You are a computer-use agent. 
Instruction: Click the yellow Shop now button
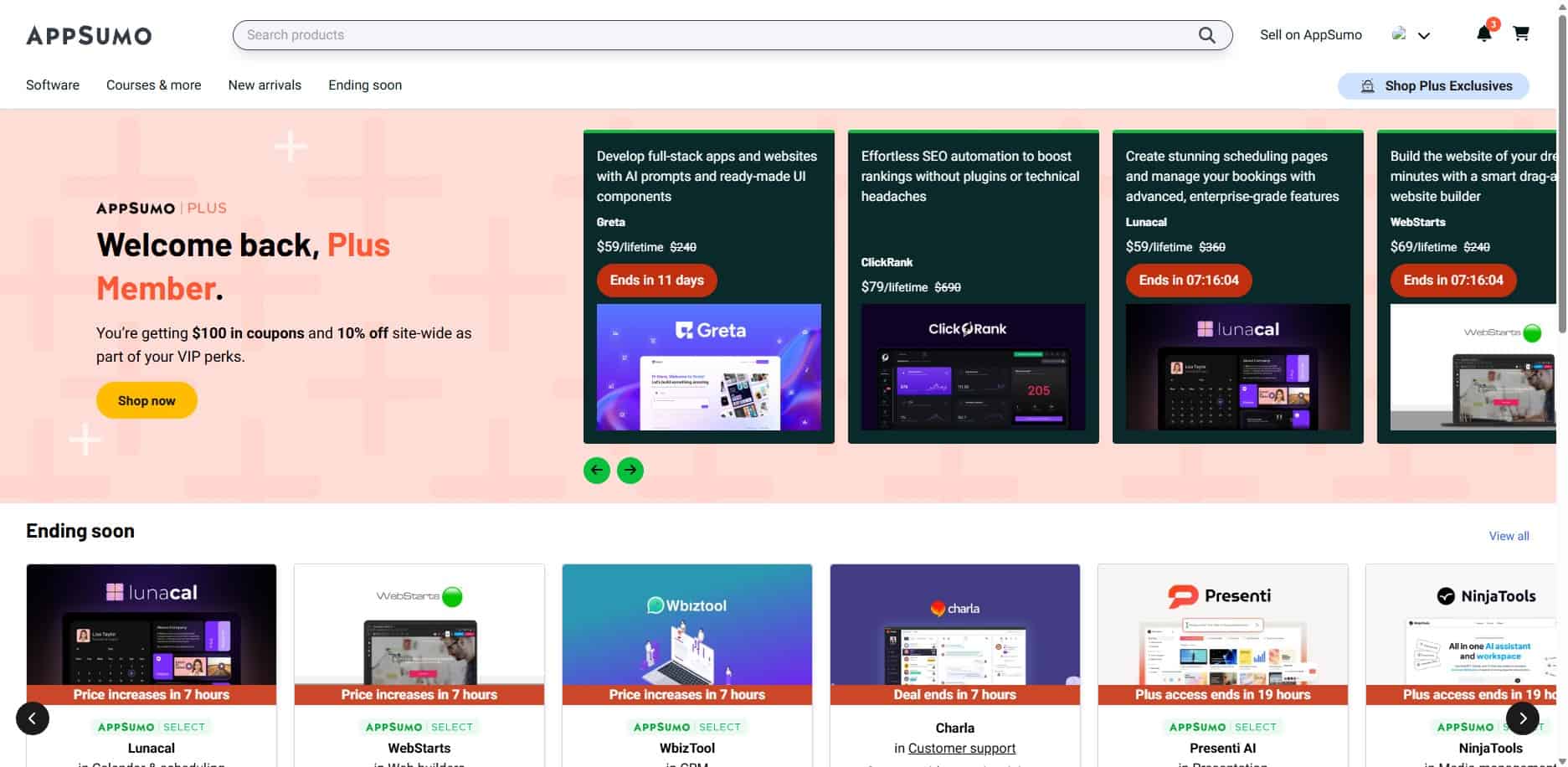[147, 400]
